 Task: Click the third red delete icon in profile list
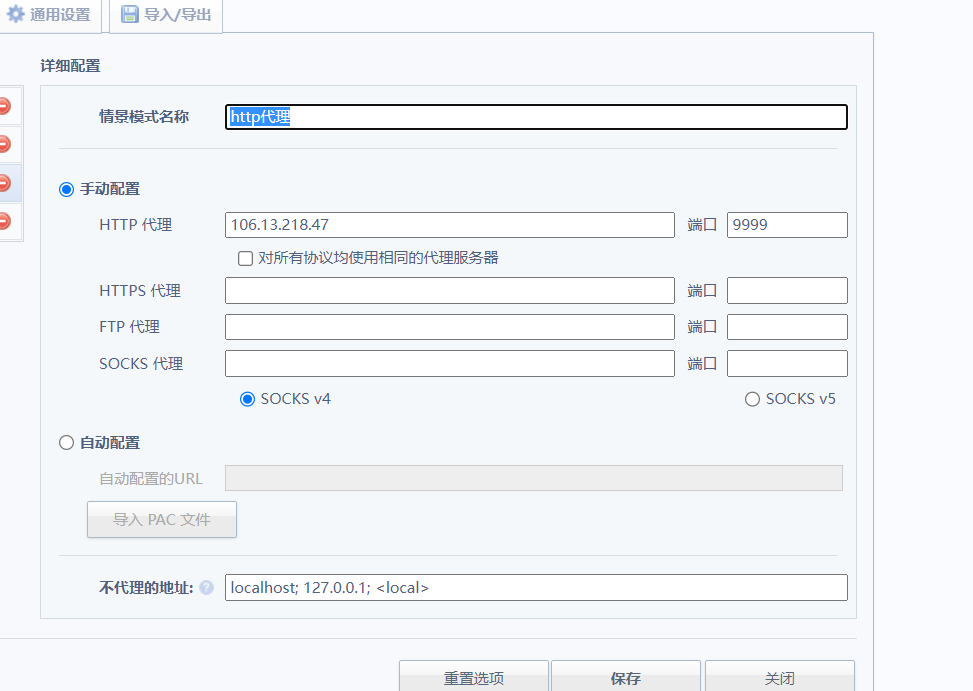[4, 183]
